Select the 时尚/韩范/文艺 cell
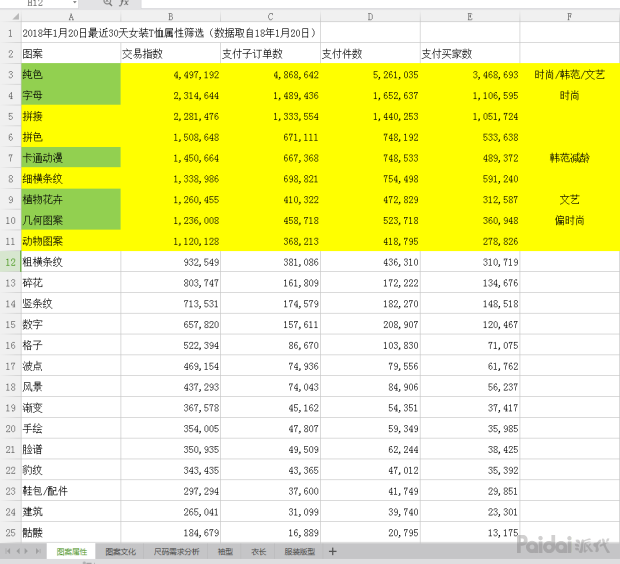620x564 pixels. (569, 74)
